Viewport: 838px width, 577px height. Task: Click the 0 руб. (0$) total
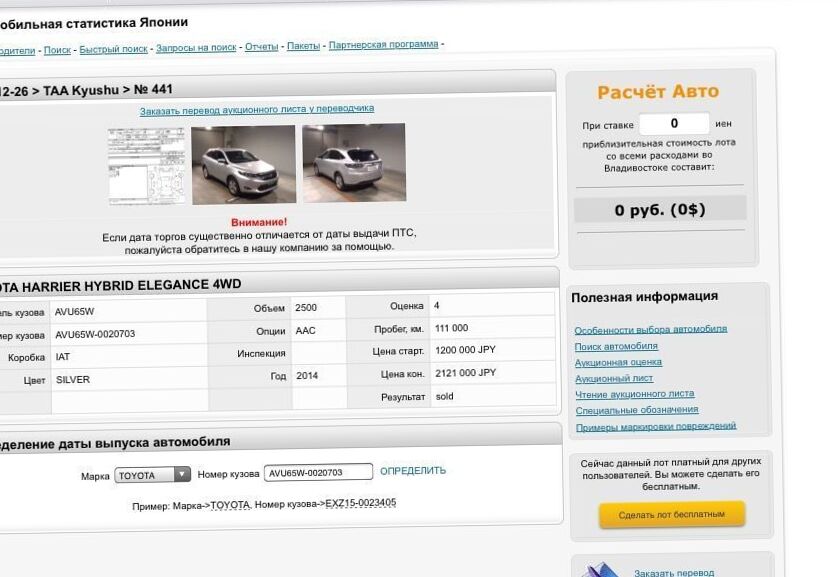pos(660,209)
